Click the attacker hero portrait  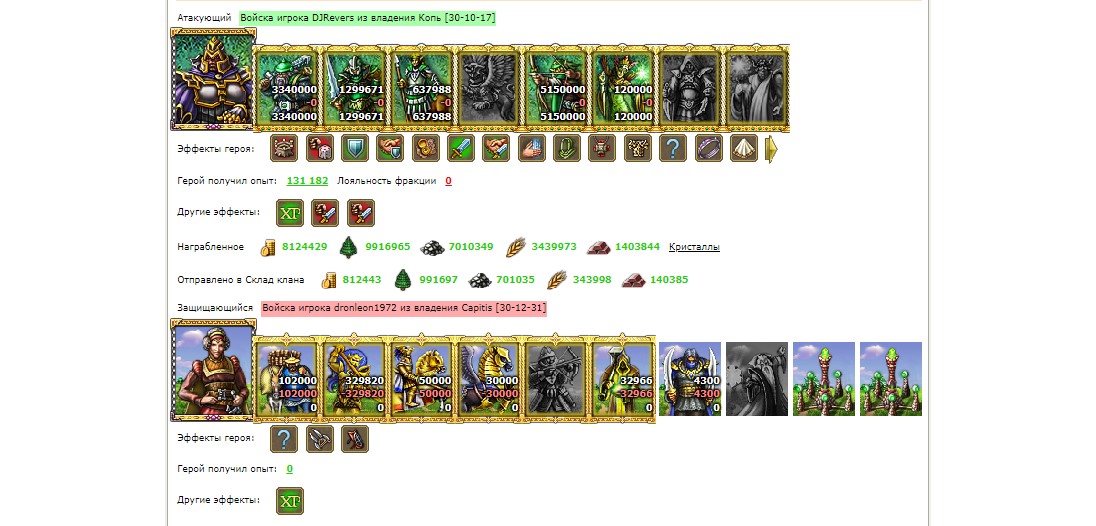pyautogui.click(x=213, y=79)
